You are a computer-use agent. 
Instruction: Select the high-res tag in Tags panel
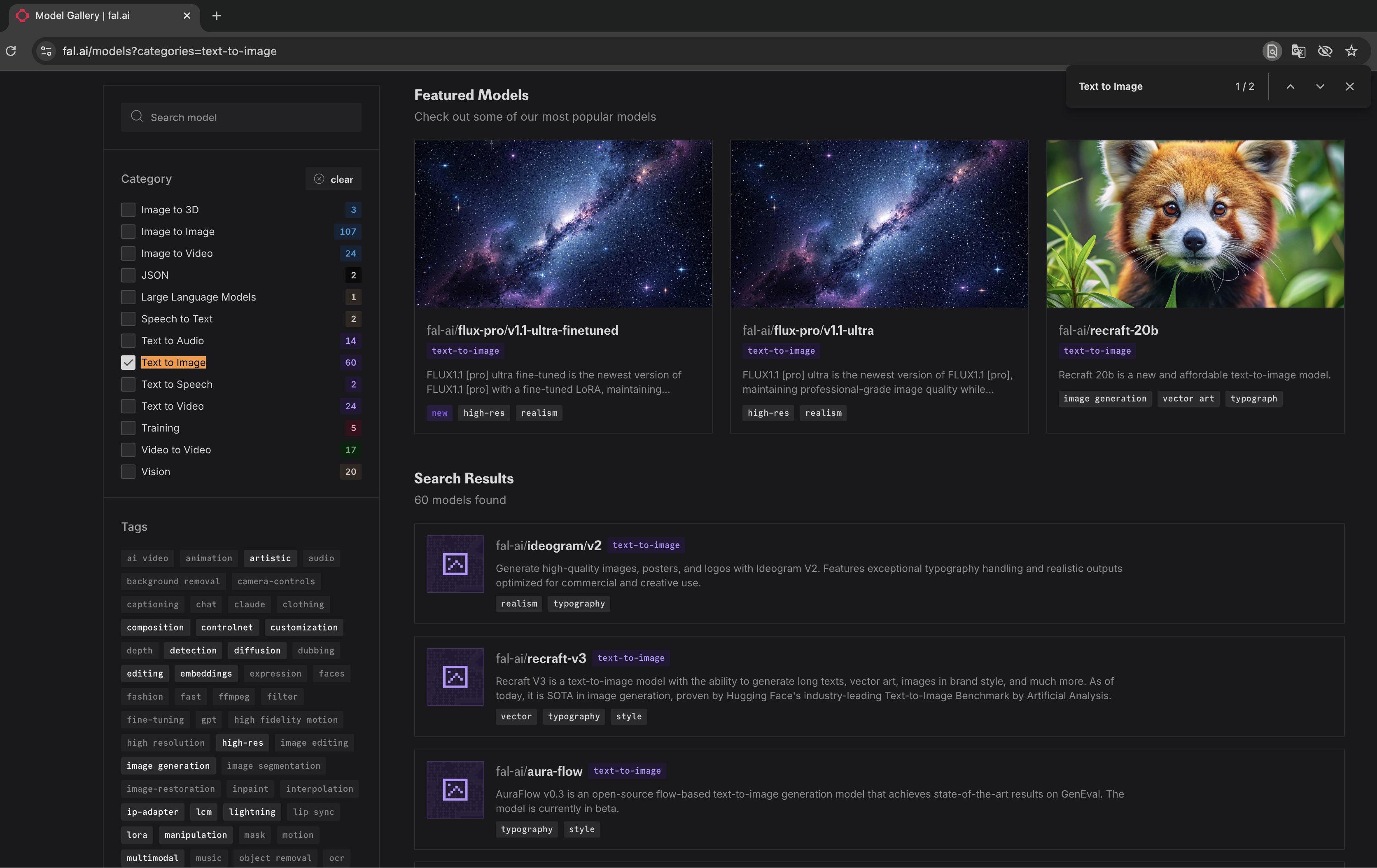pyautogui.click(x=243, y=743)
